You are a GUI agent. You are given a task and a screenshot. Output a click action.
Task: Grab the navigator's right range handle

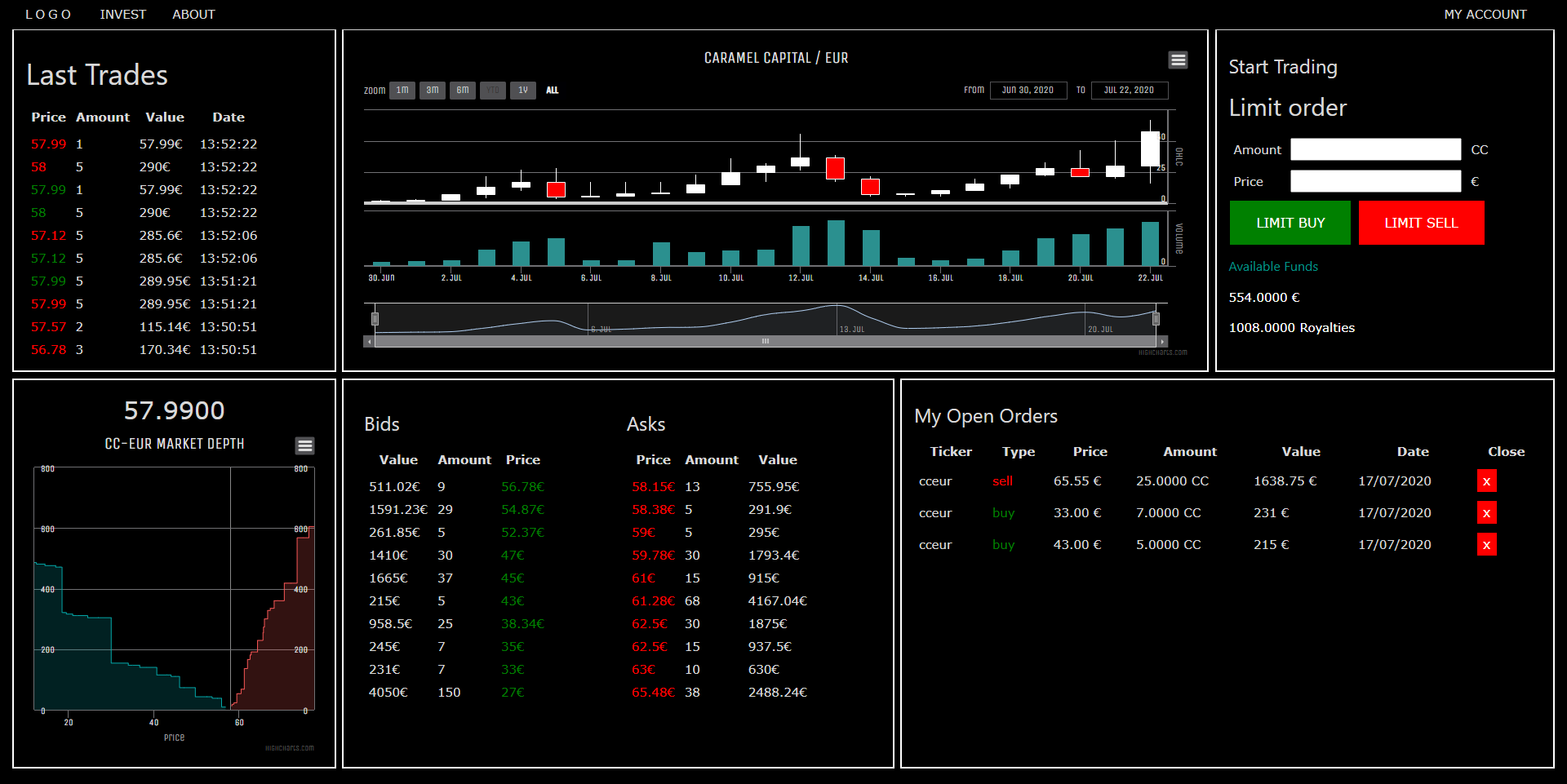point(1156,318)
